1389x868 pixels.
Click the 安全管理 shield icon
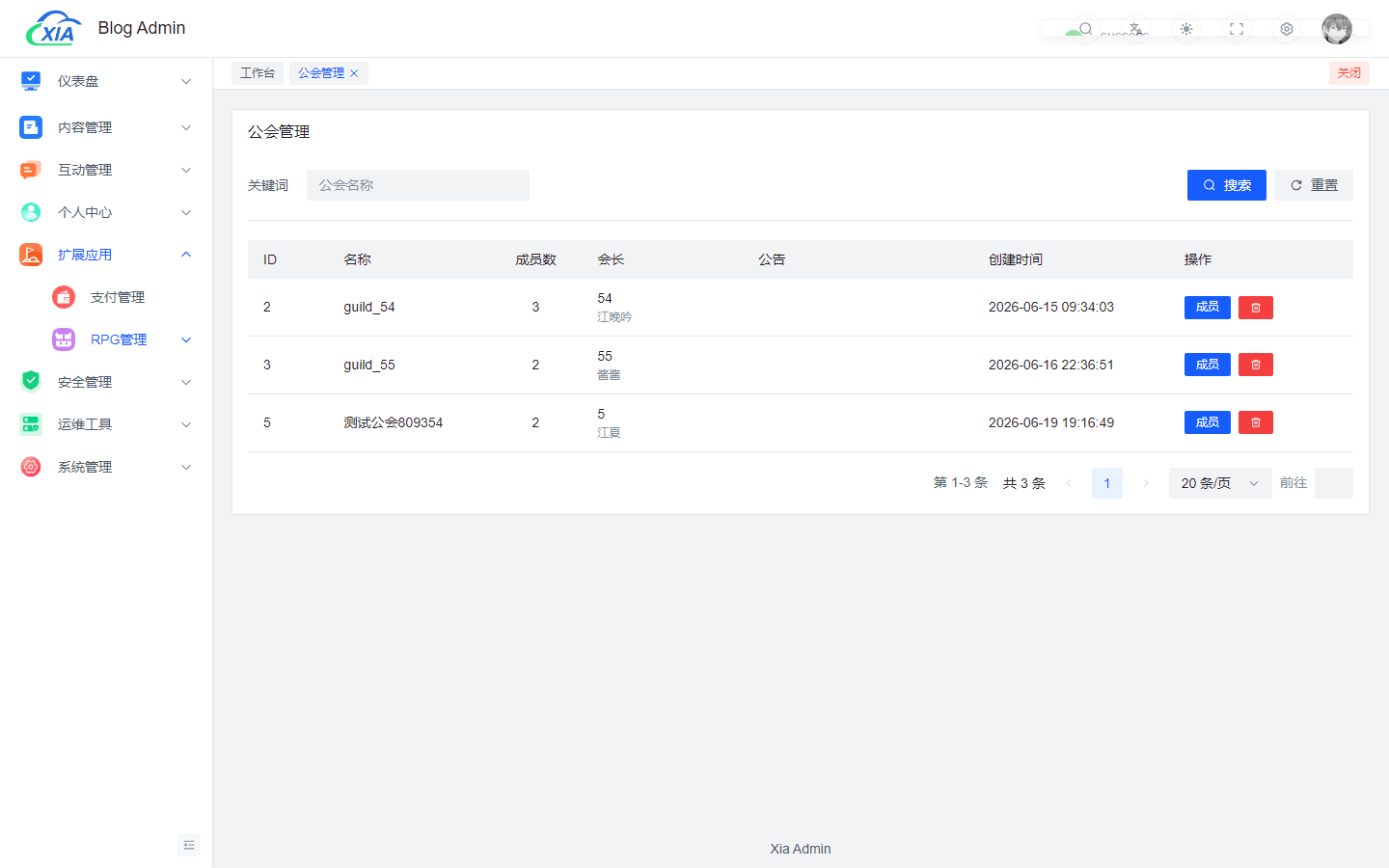pyautogui.click(x=31, y=381)
